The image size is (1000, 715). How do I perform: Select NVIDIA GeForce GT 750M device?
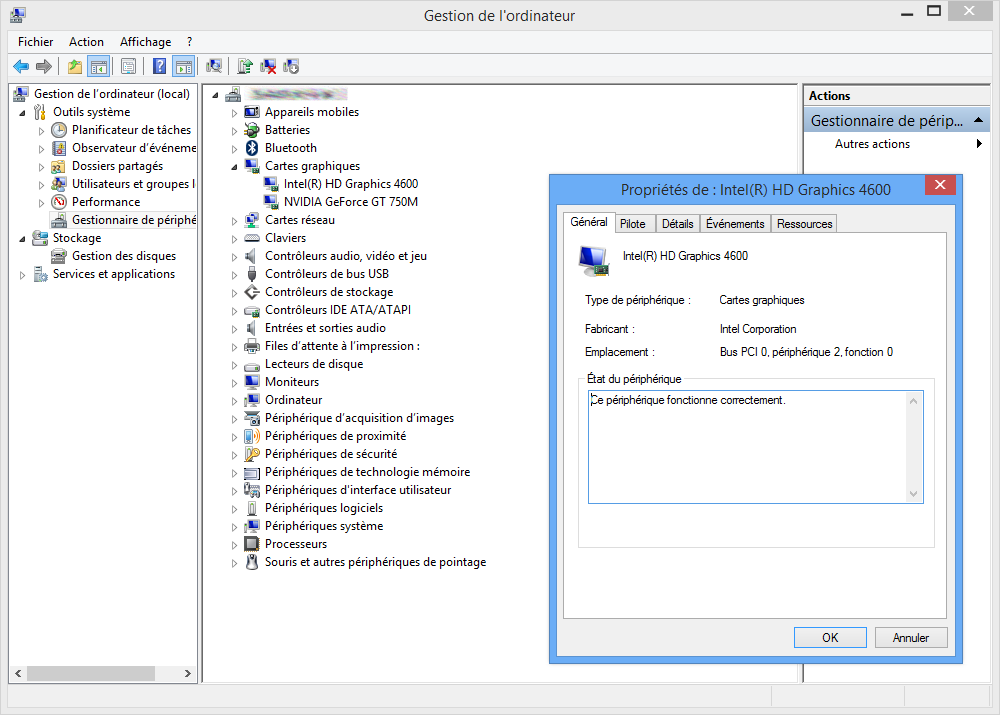tap(350, 202)
